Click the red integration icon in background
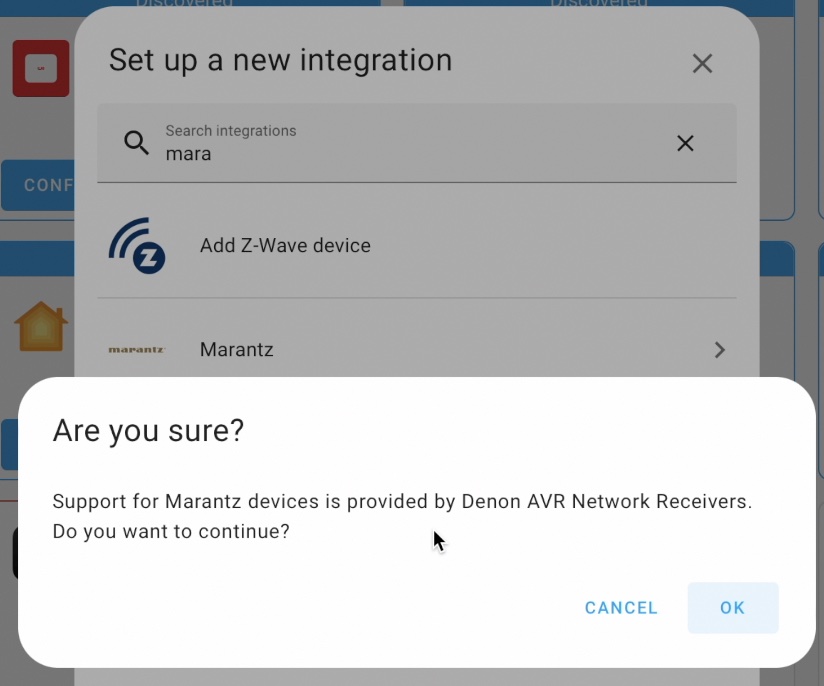 tap(41, 68)
